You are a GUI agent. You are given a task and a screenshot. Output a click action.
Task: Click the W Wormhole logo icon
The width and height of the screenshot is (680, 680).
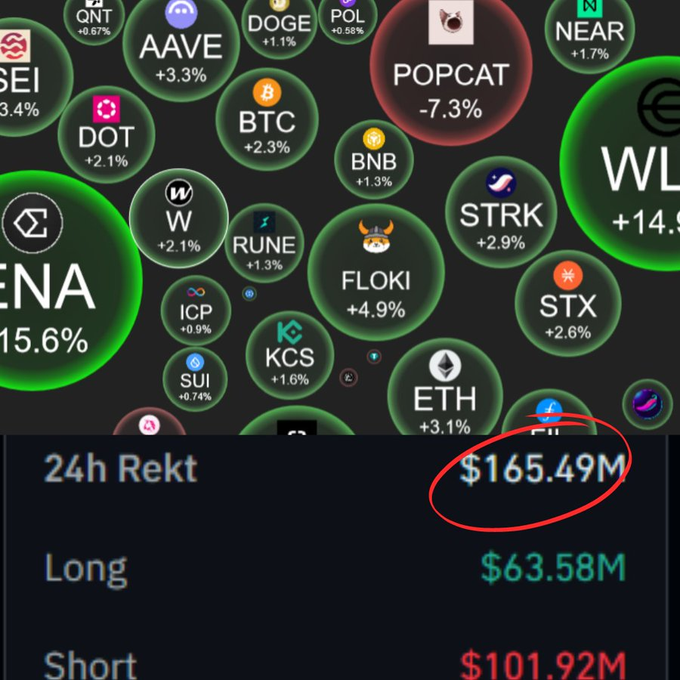point(179,193)
